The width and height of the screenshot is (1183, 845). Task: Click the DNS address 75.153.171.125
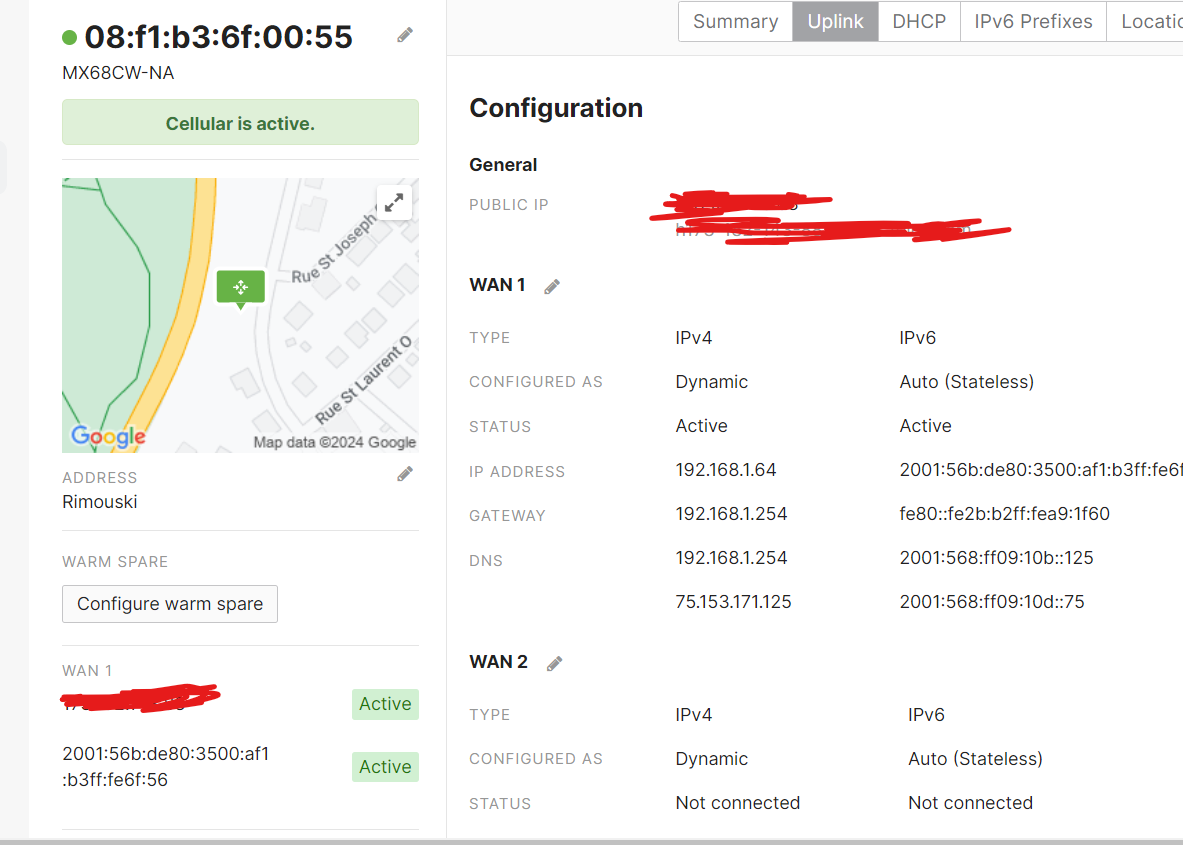pyautogui.click(x=733, y=602)
